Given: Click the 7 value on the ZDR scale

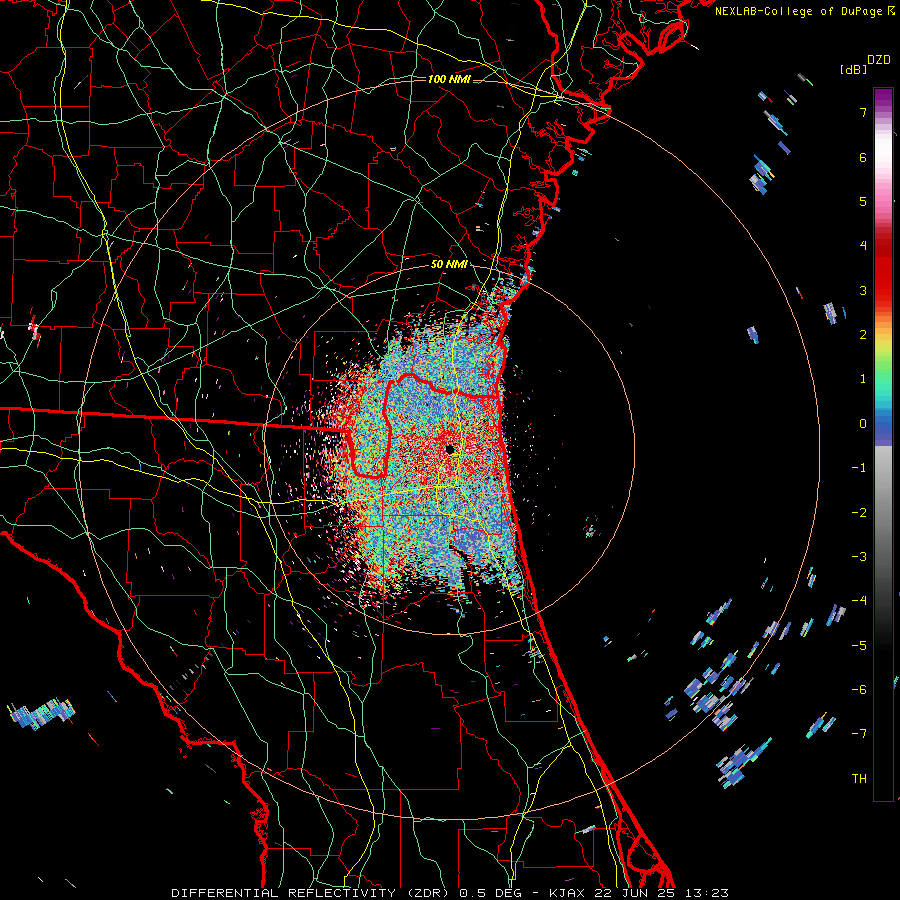Looking at the screenshot, I should [863, 112].
